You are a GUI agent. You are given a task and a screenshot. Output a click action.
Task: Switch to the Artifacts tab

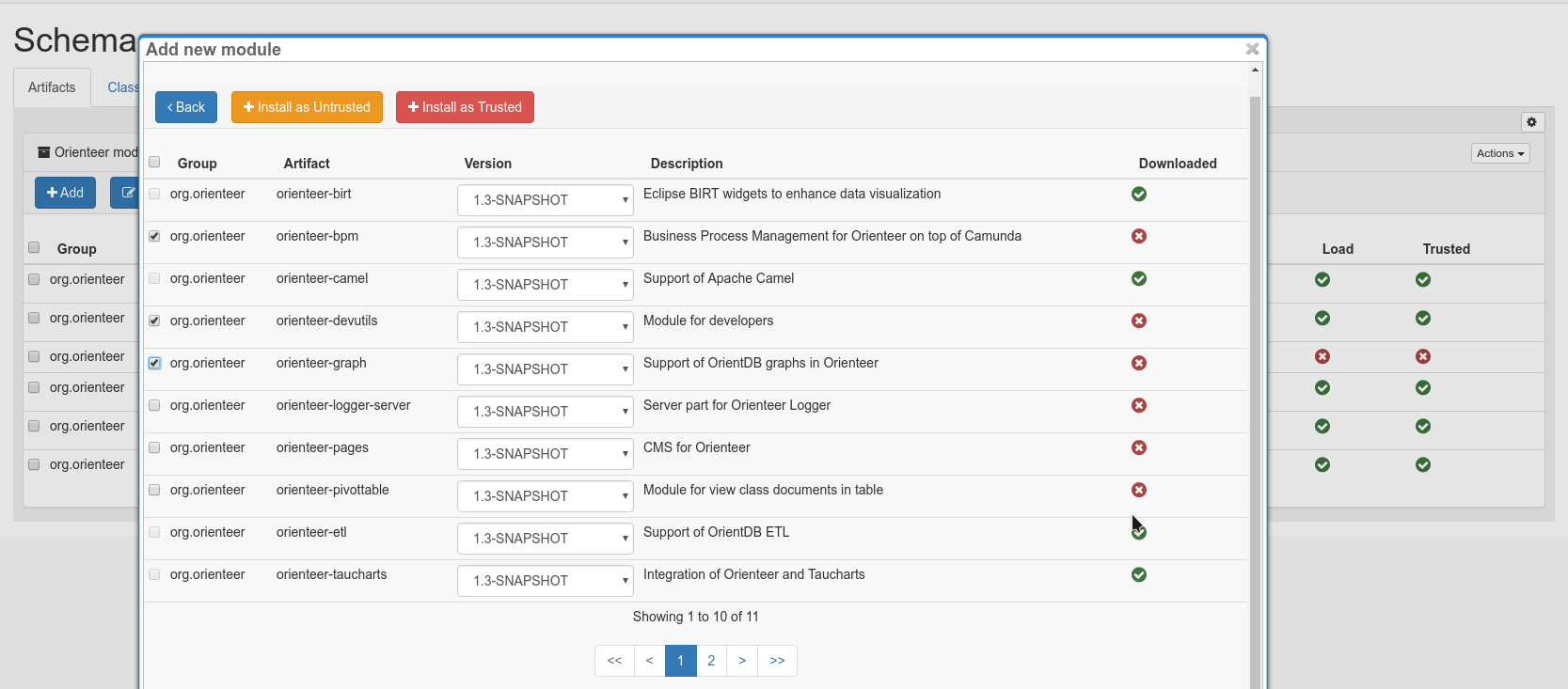coord(52,87)
